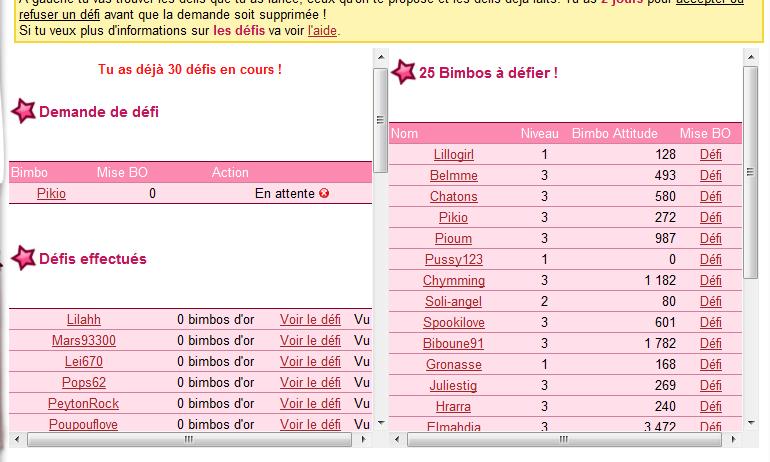The image size is (770, 462).
Task: Open Mars93300's profile link
Action: pyautogui.click(x=84, y=341)
